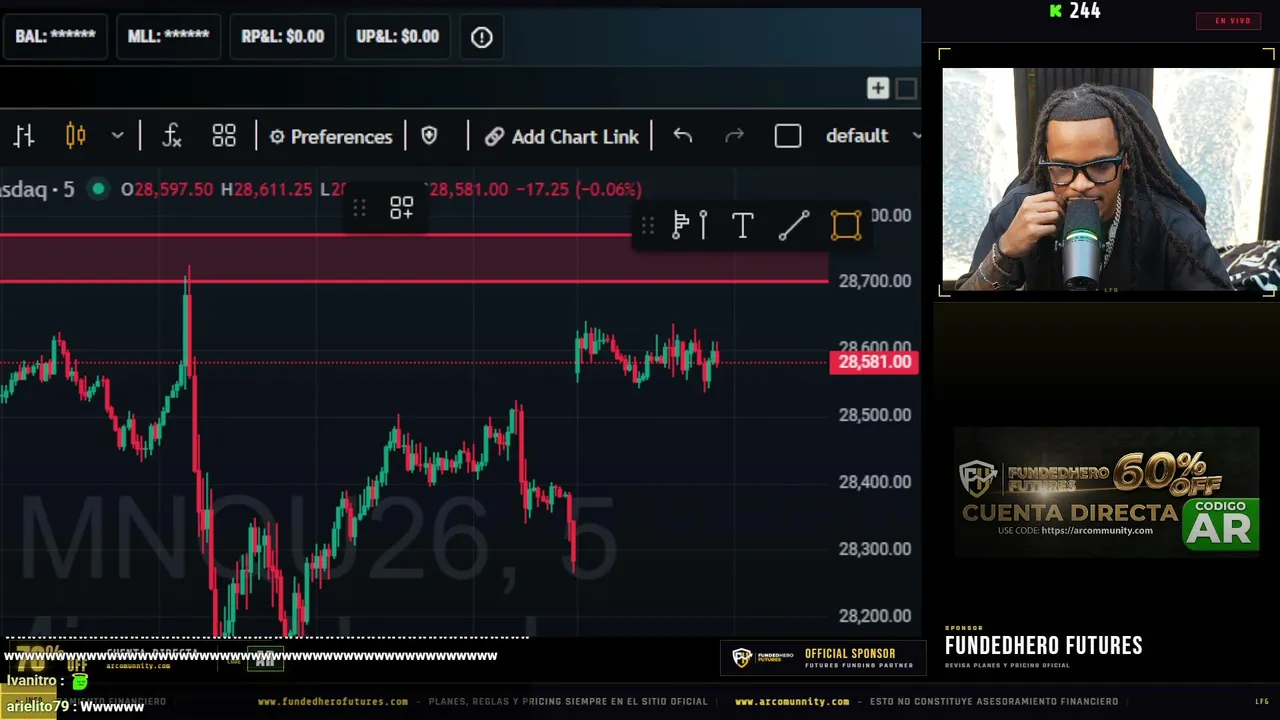Click the 28,400.00 price axis label

[x=875, y=482]
